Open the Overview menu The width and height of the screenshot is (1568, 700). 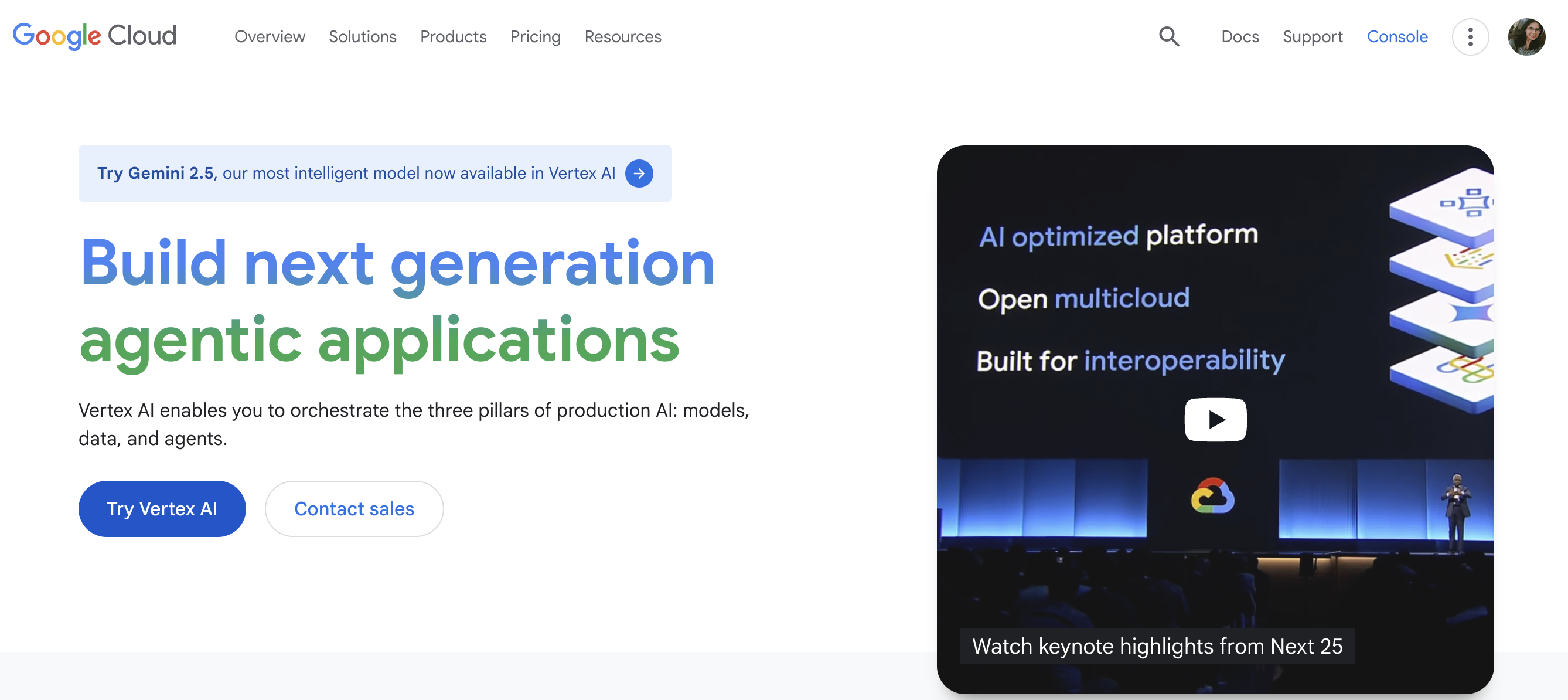click(x=270, y=36)
